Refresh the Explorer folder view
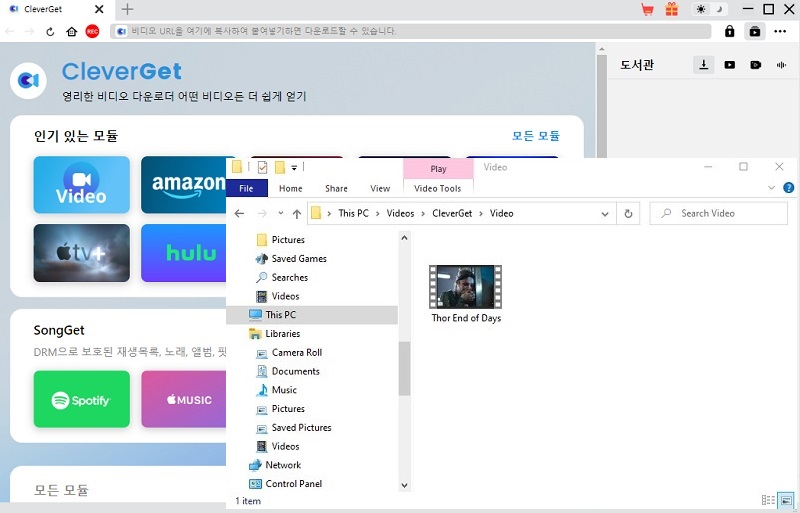 click(629, 214)
